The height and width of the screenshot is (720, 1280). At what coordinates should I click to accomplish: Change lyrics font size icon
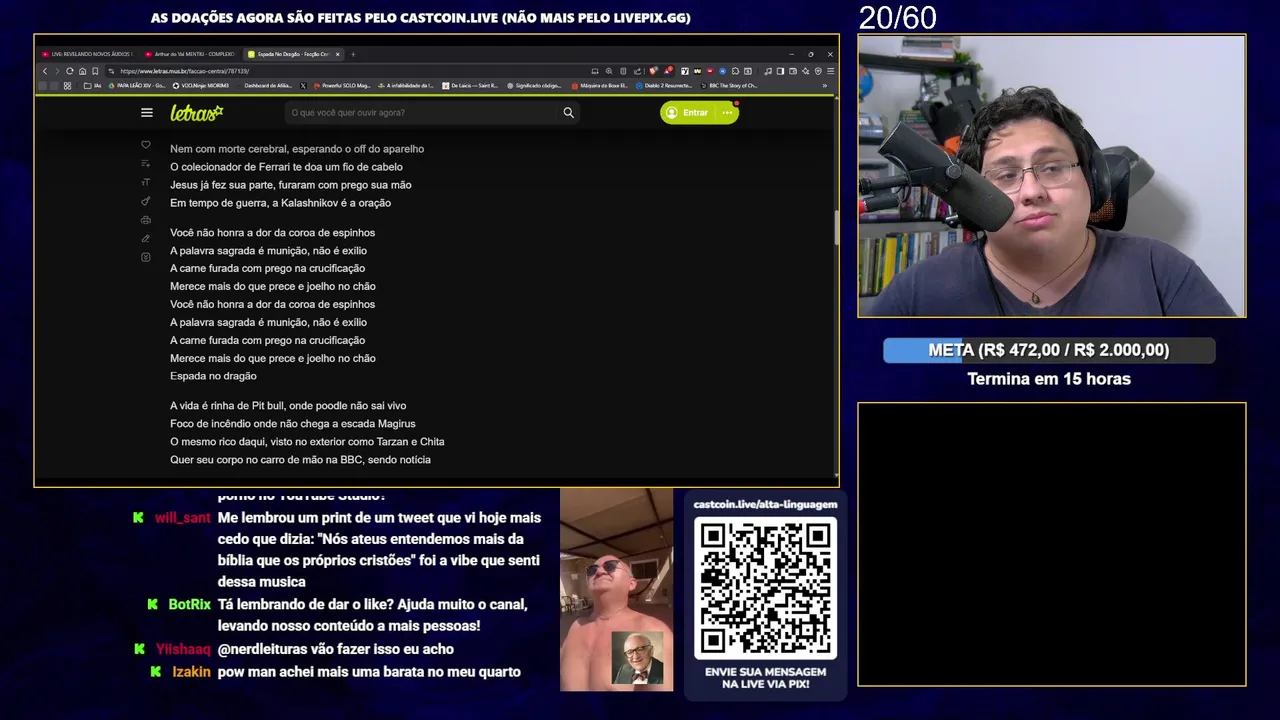point(146,182)
